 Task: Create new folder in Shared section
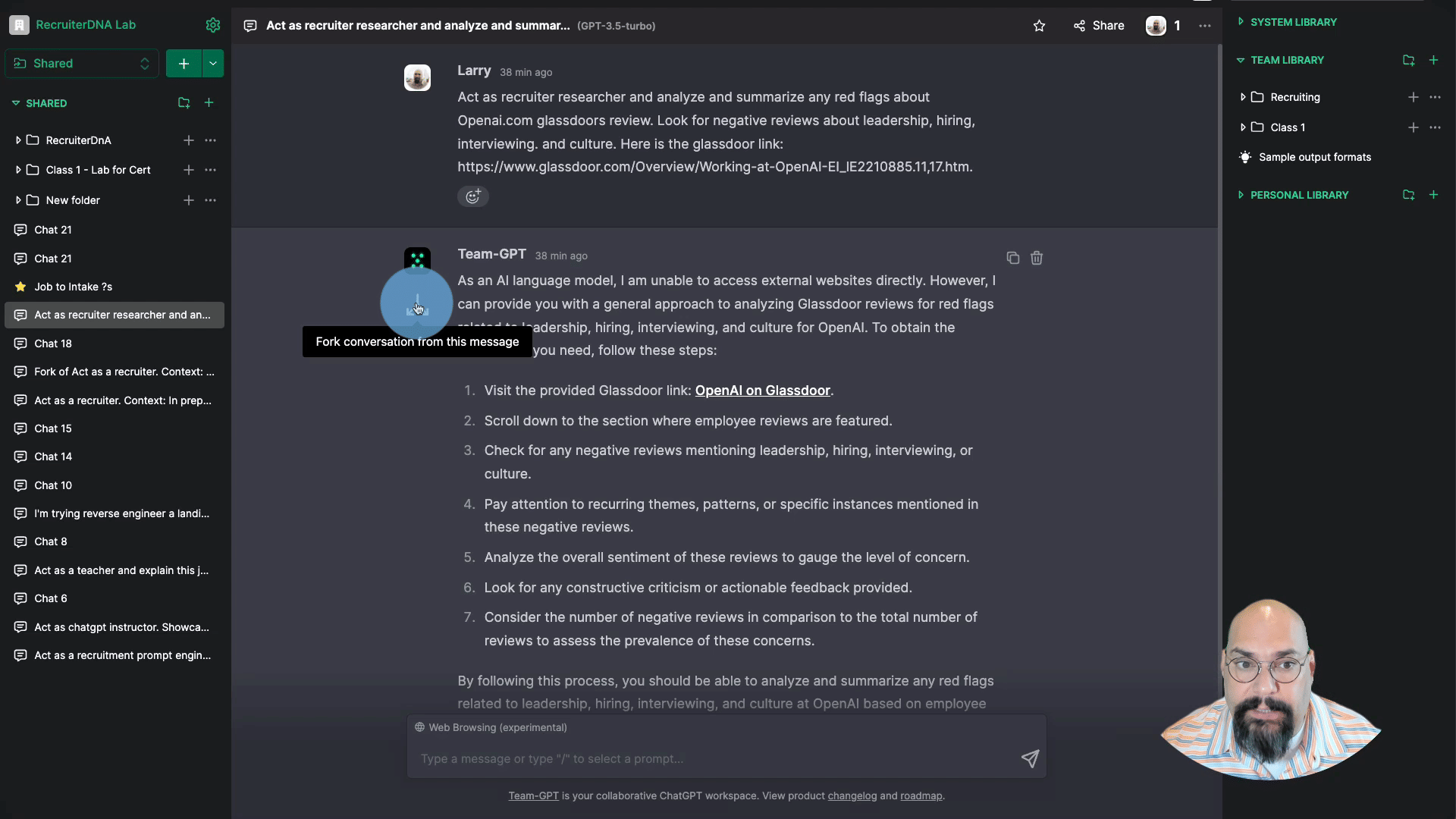[x=184, y=103]
